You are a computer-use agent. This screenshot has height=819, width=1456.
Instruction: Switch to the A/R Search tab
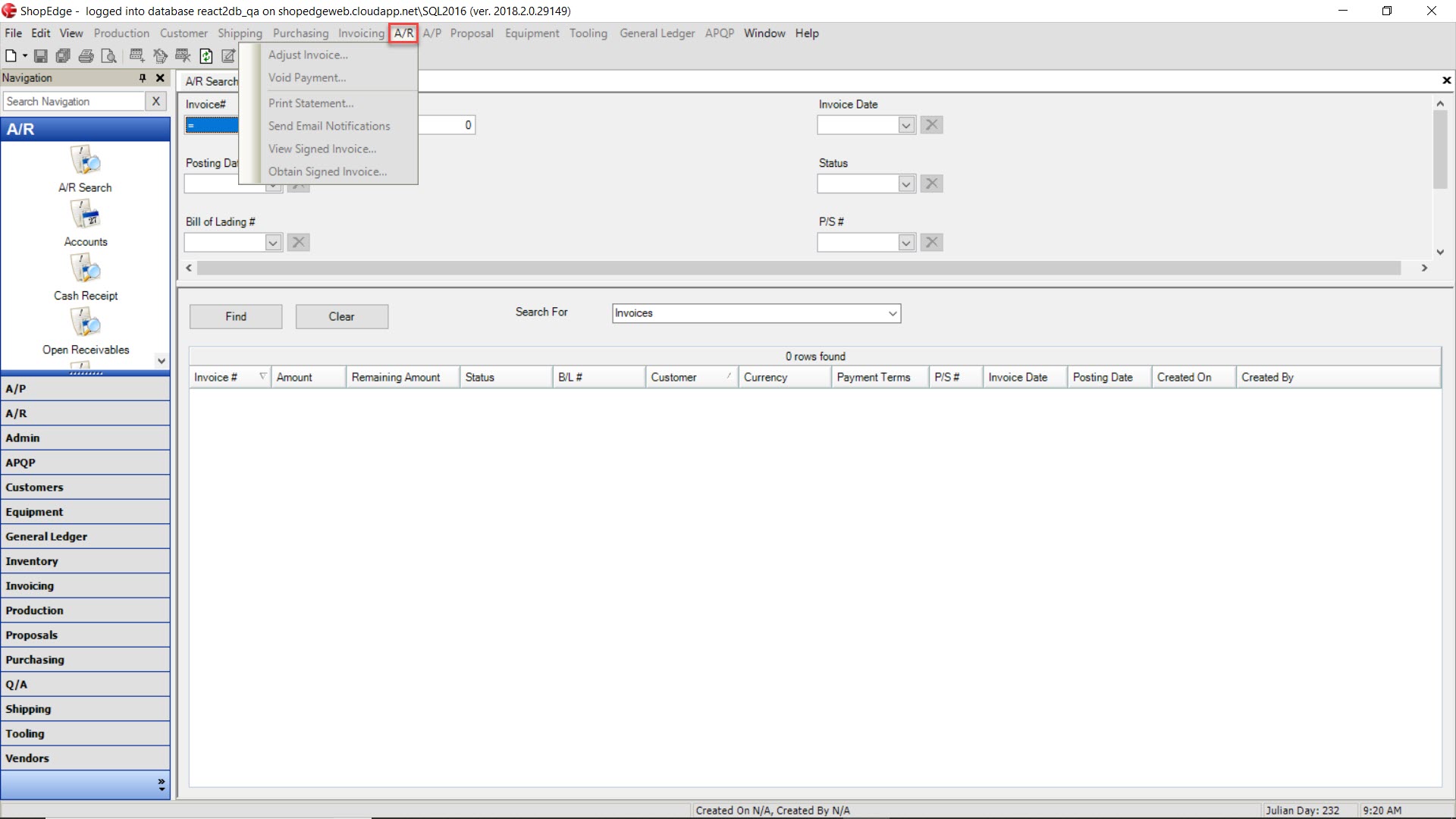[x=212, y=81]
